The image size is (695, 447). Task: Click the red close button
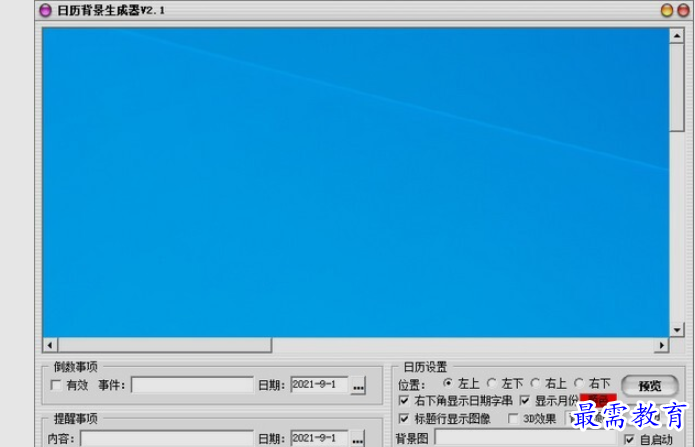pyautogui.click(x=683, y=10)
